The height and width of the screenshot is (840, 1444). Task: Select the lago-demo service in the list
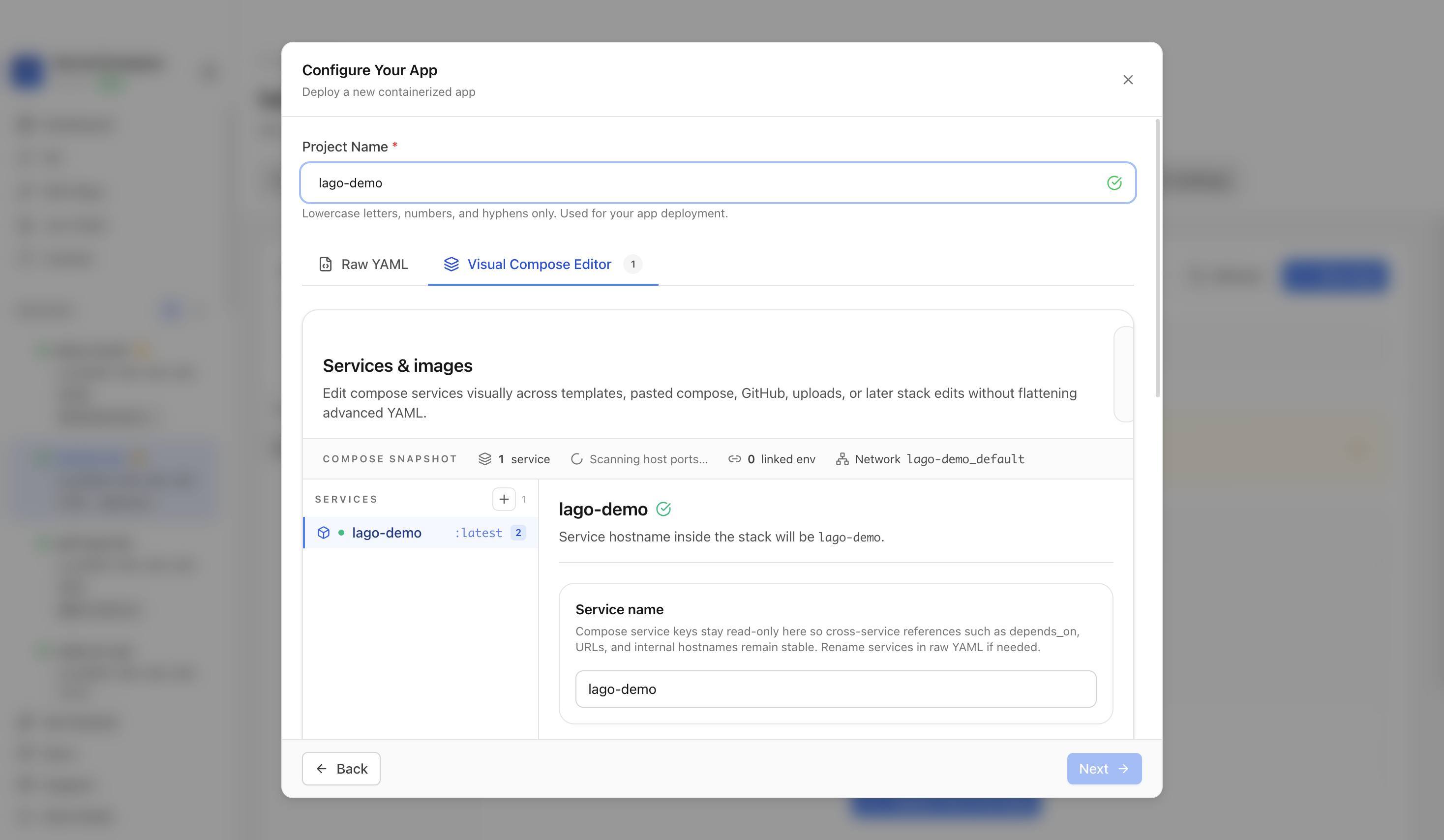point(421,533)
